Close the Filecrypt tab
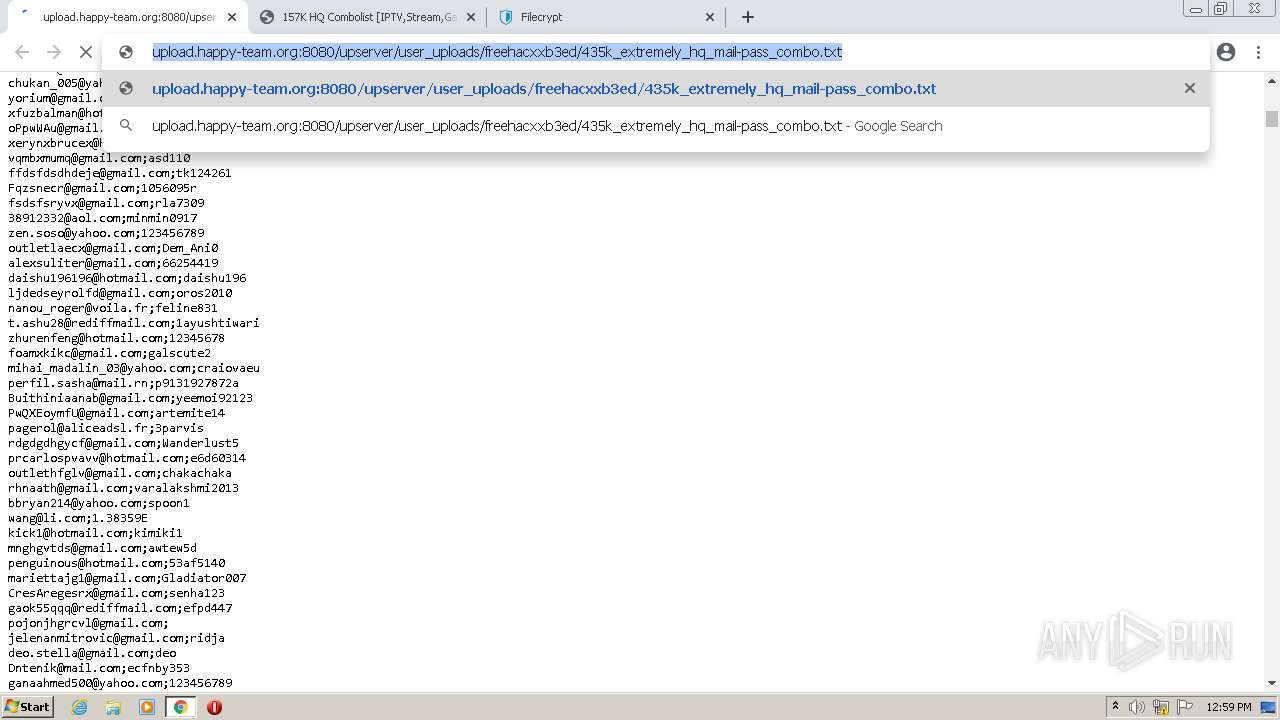Screen dimensions: 1280x720 [x=710, y=17]
